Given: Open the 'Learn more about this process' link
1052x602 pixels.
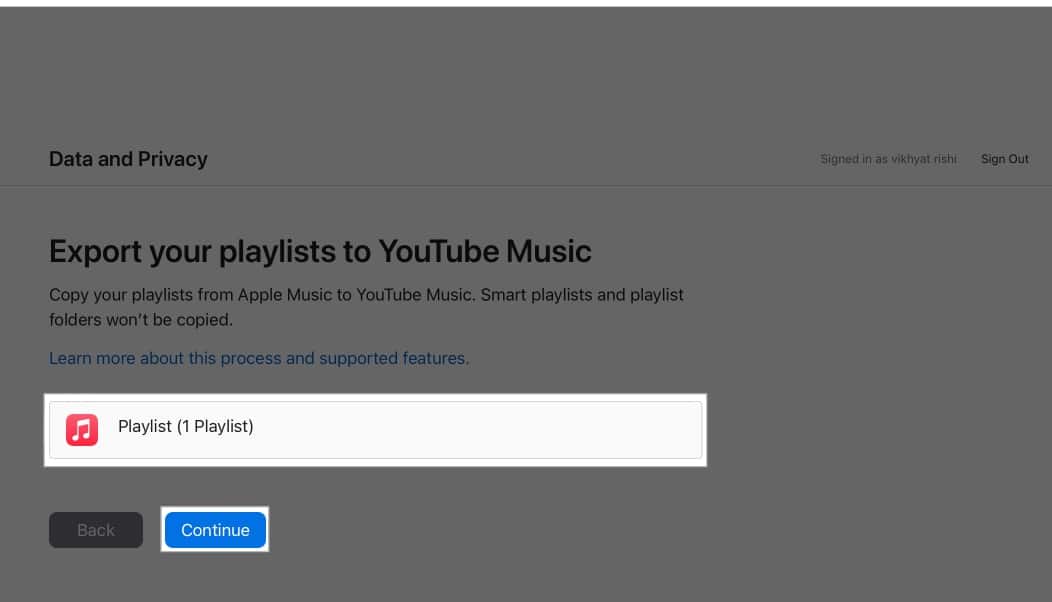Looking at the screenshot, I should pyautogui.click(x=259, y=358).
